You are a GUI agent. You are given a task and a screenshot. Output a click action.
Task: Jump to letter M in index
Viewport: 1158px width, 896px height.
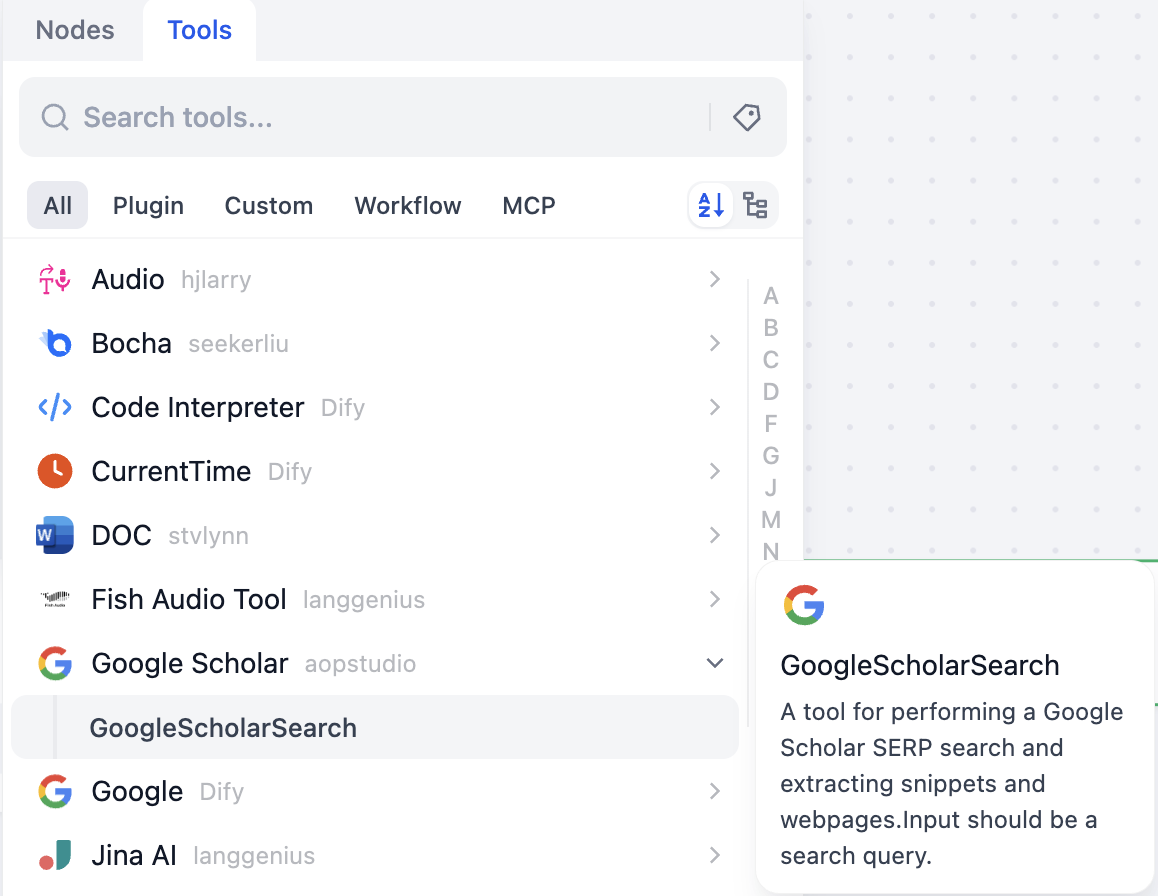(770, 520)
